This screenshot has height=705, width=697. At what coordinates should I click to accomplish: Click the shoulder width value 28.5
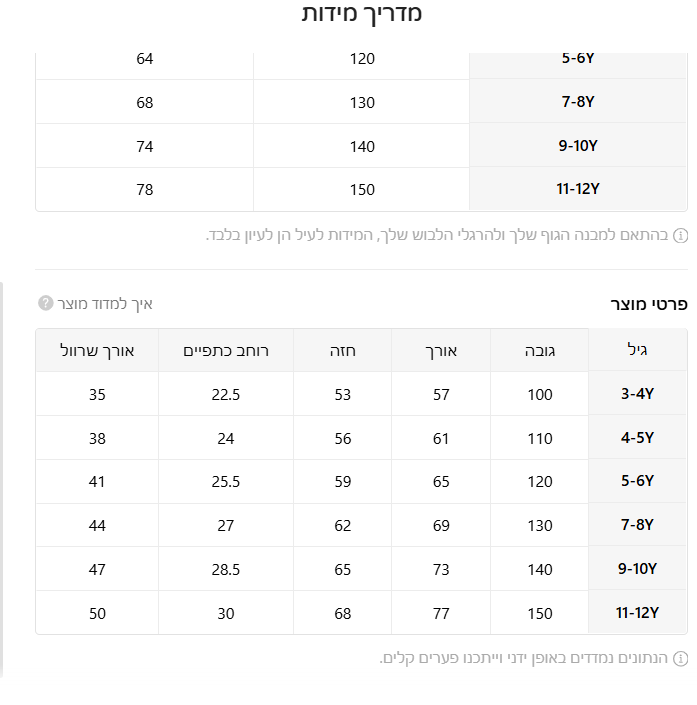click(225, 569)
